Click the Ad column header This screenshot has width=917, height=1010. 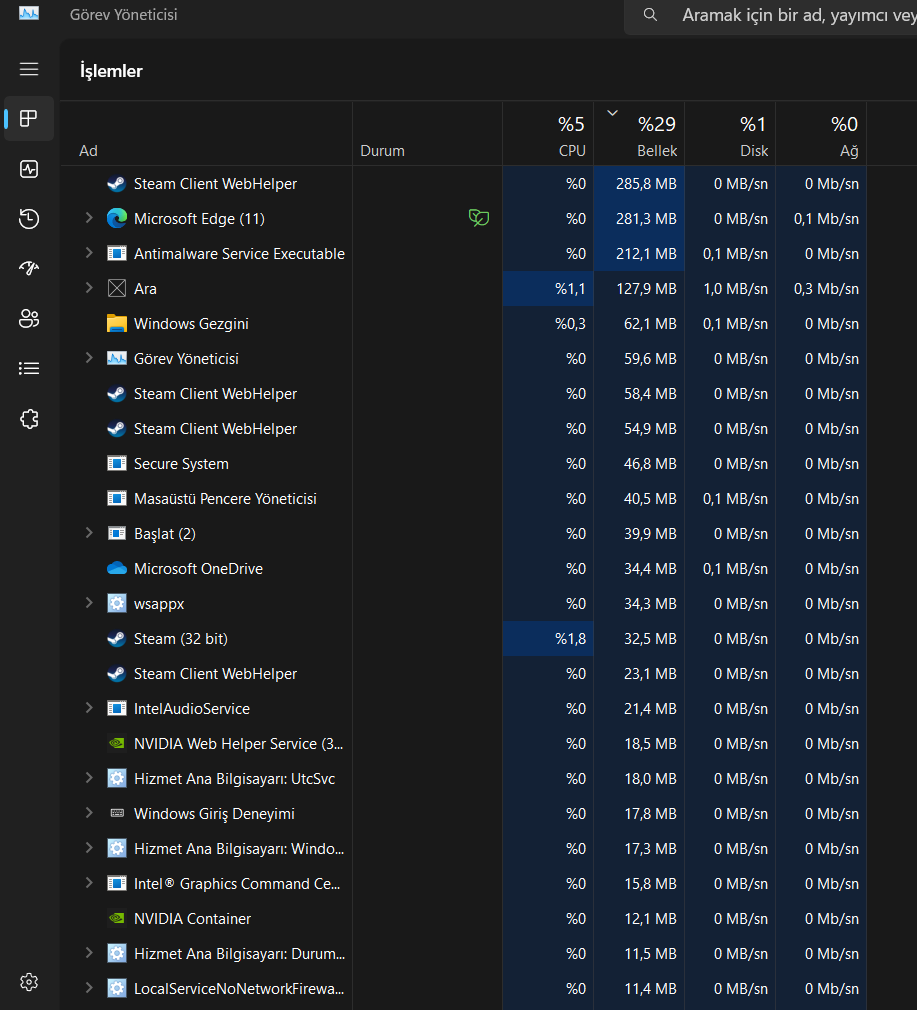88,150
